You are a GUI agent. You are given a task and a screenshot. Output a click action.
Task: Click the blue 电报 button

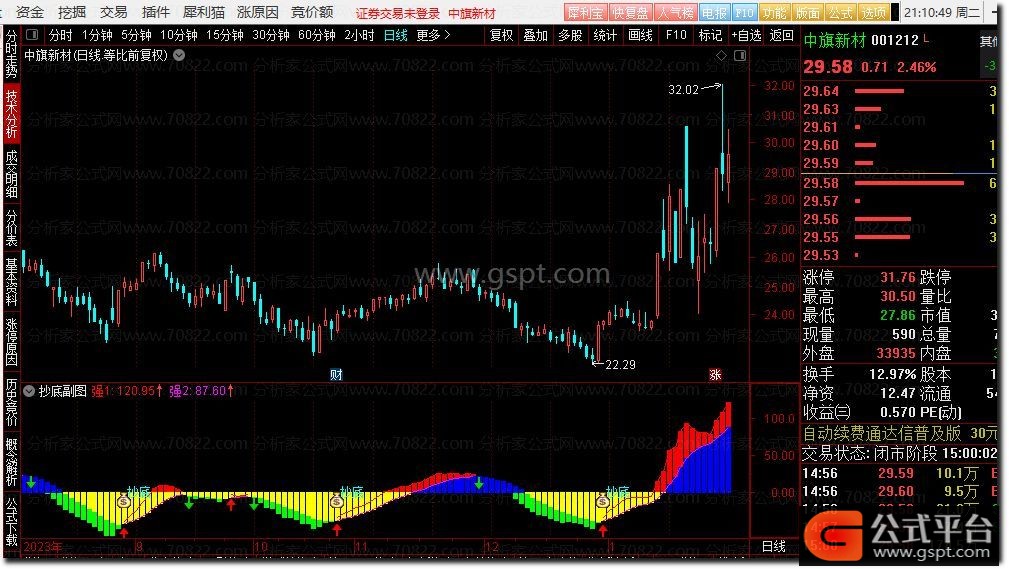coord(714,12)
